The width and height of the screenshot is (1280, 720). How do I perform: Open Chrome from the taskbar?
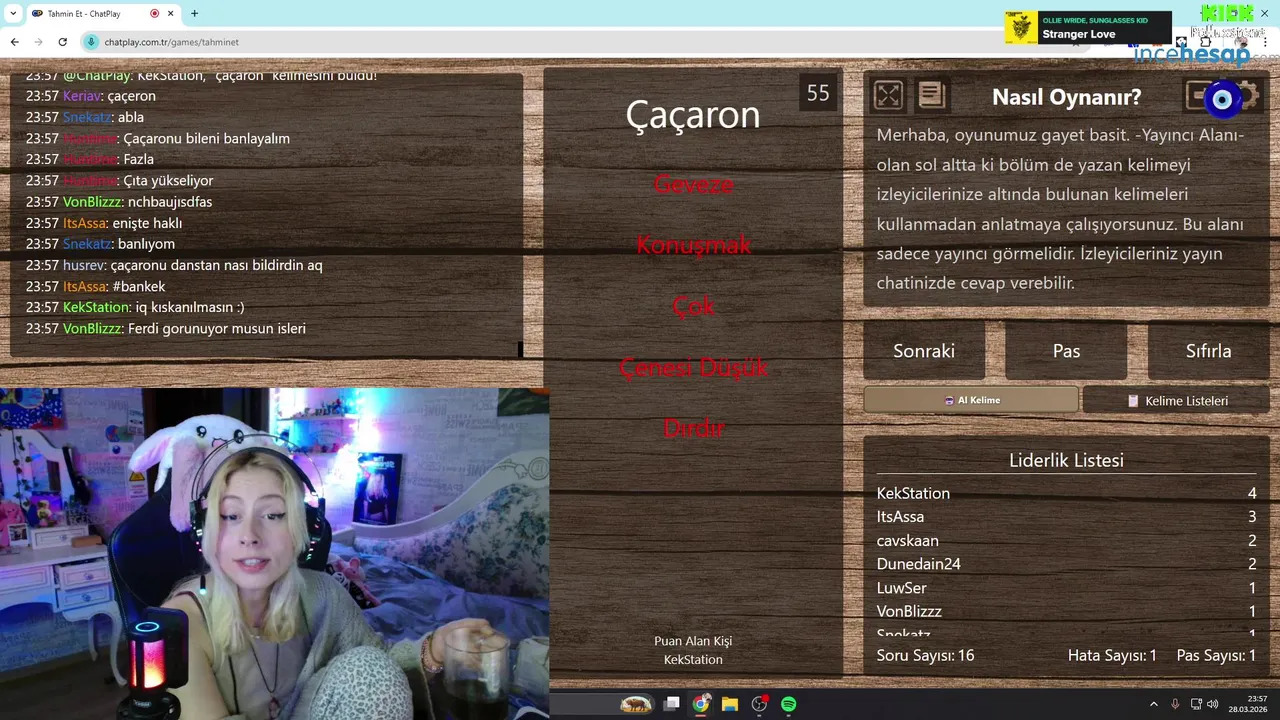[701, 704]
